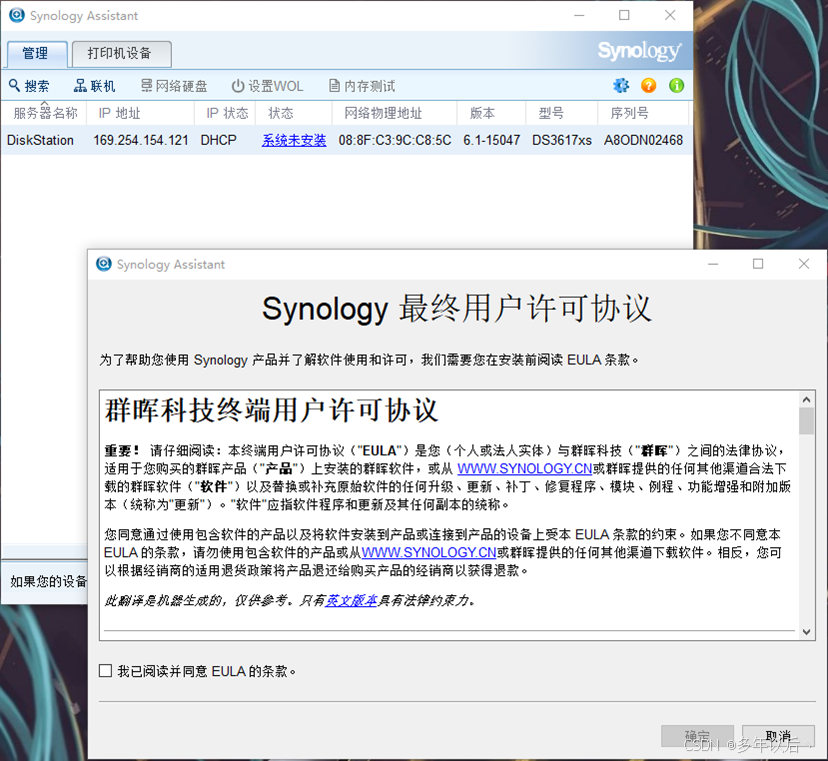Close the main Synology Assistant window
The width and height of the screenshot is (828, 761).
coord(670,15)
